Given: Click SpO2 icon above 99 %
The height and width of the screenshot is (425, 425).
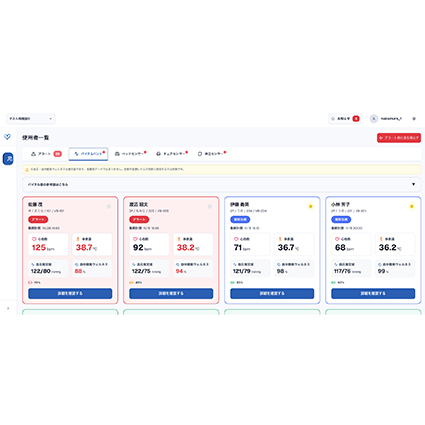Looking at the screenshot, I should pos(380,264).
